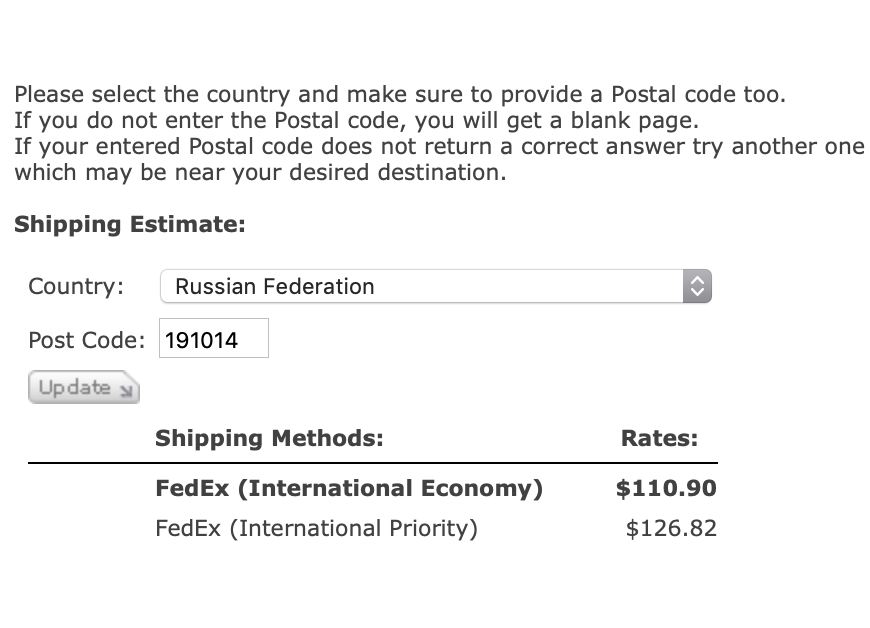870x628 pixels.
Task: Click the Shipping Estimate heading
Action: click(130, 224)
